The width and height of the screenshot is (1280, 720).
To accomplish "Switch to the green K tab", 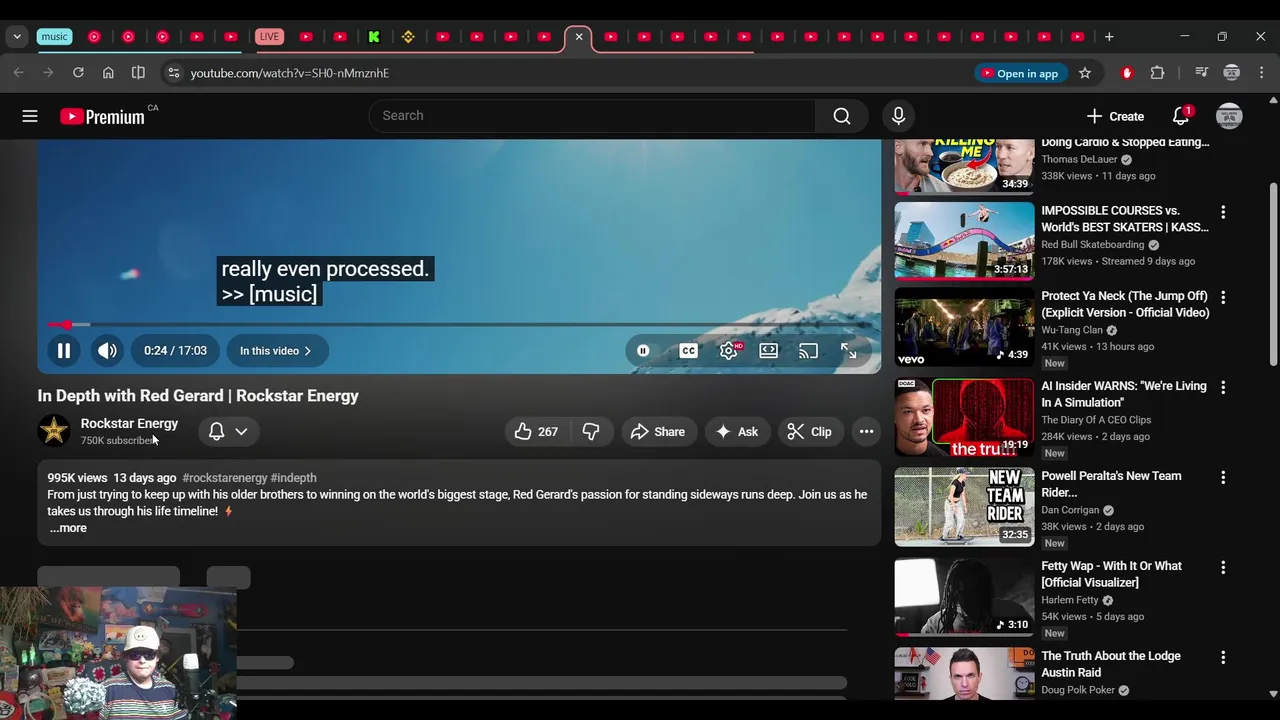I will click(x=374, y=37).
